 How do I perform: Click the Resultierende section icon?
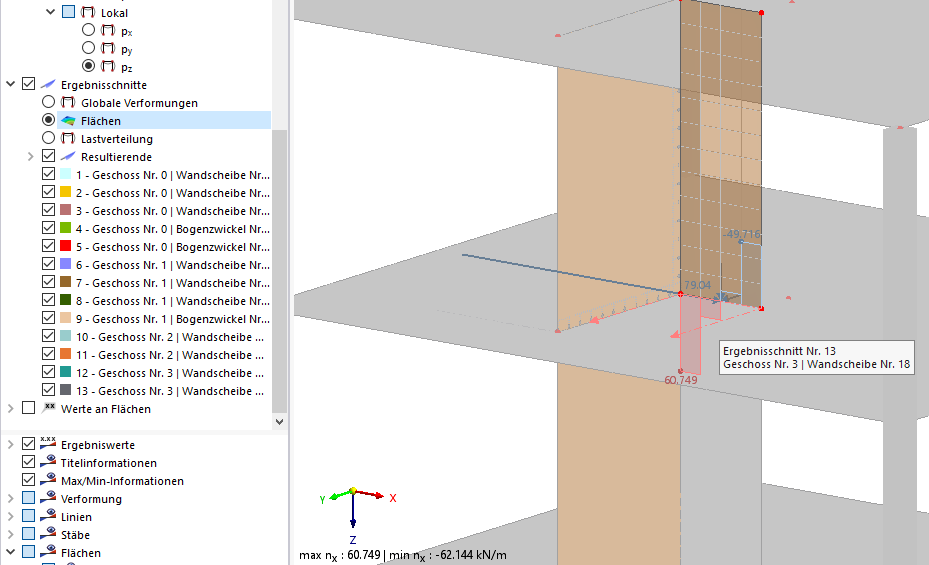[x=68, y=156]
